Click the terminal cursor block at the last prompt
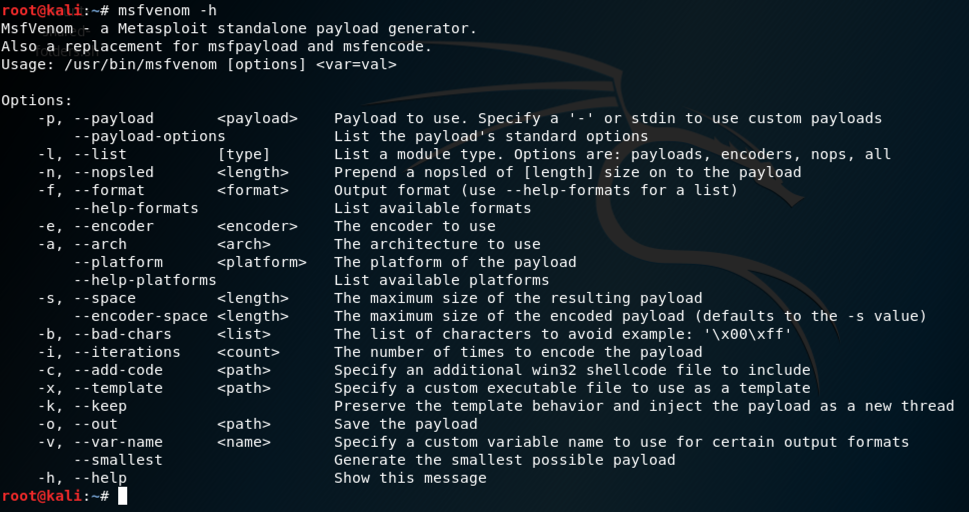Viewport: 969px width, 512px height. [x=123, y=496]
